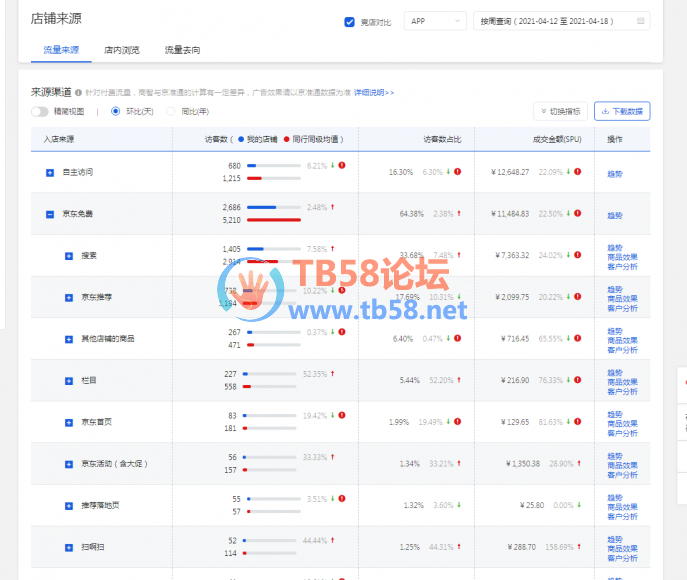Click the 按周查询 date range field
The image size is (687, 580).
click(x=562, y=21)
